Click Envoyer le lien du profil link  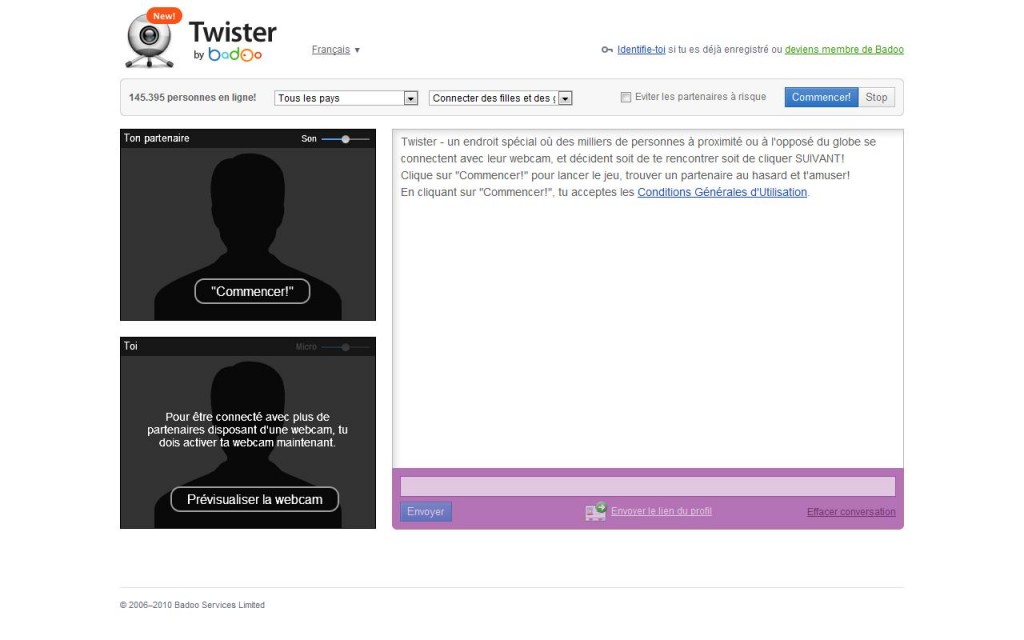pyautogui.click(x=662, y=511)
